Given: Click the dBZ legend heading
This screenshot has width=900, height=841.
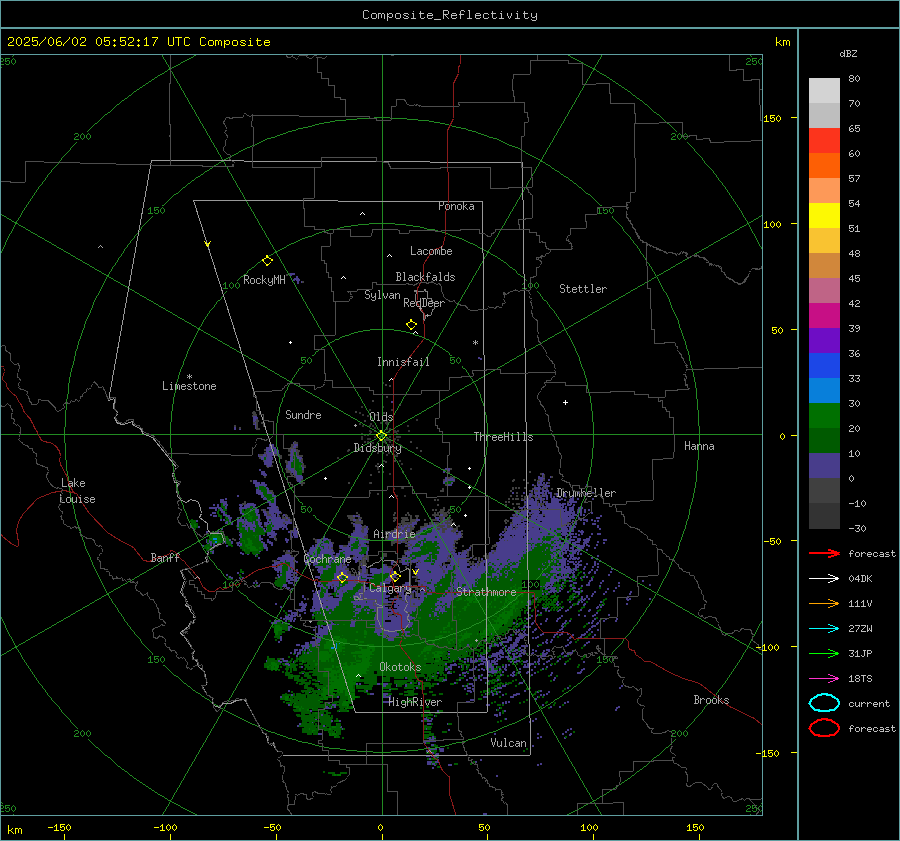Looking at the screenshot, I should click(848, 53).
